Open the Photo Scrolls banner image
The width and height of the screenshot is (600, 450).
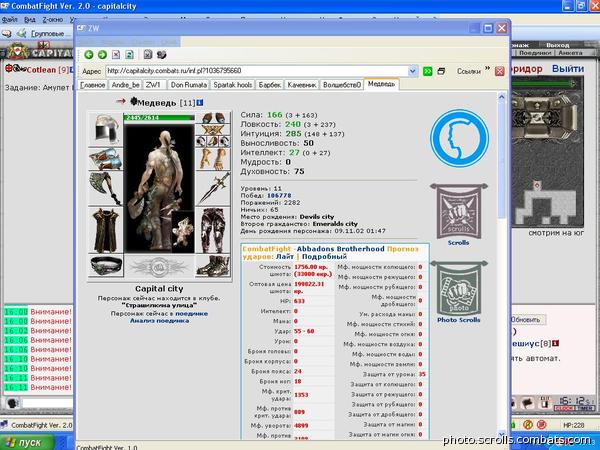(x=458, y=288)
